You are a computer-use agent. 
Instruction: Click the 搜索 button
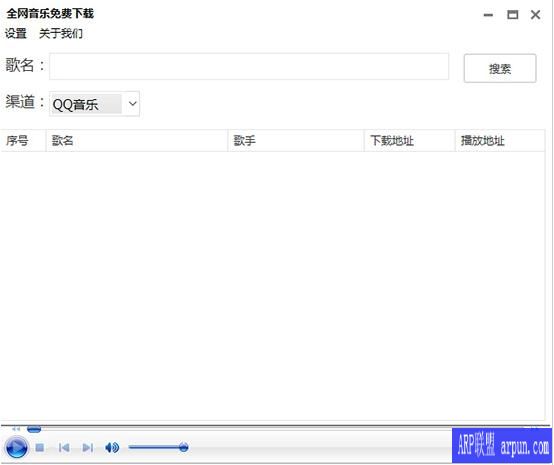pos(500,68)
